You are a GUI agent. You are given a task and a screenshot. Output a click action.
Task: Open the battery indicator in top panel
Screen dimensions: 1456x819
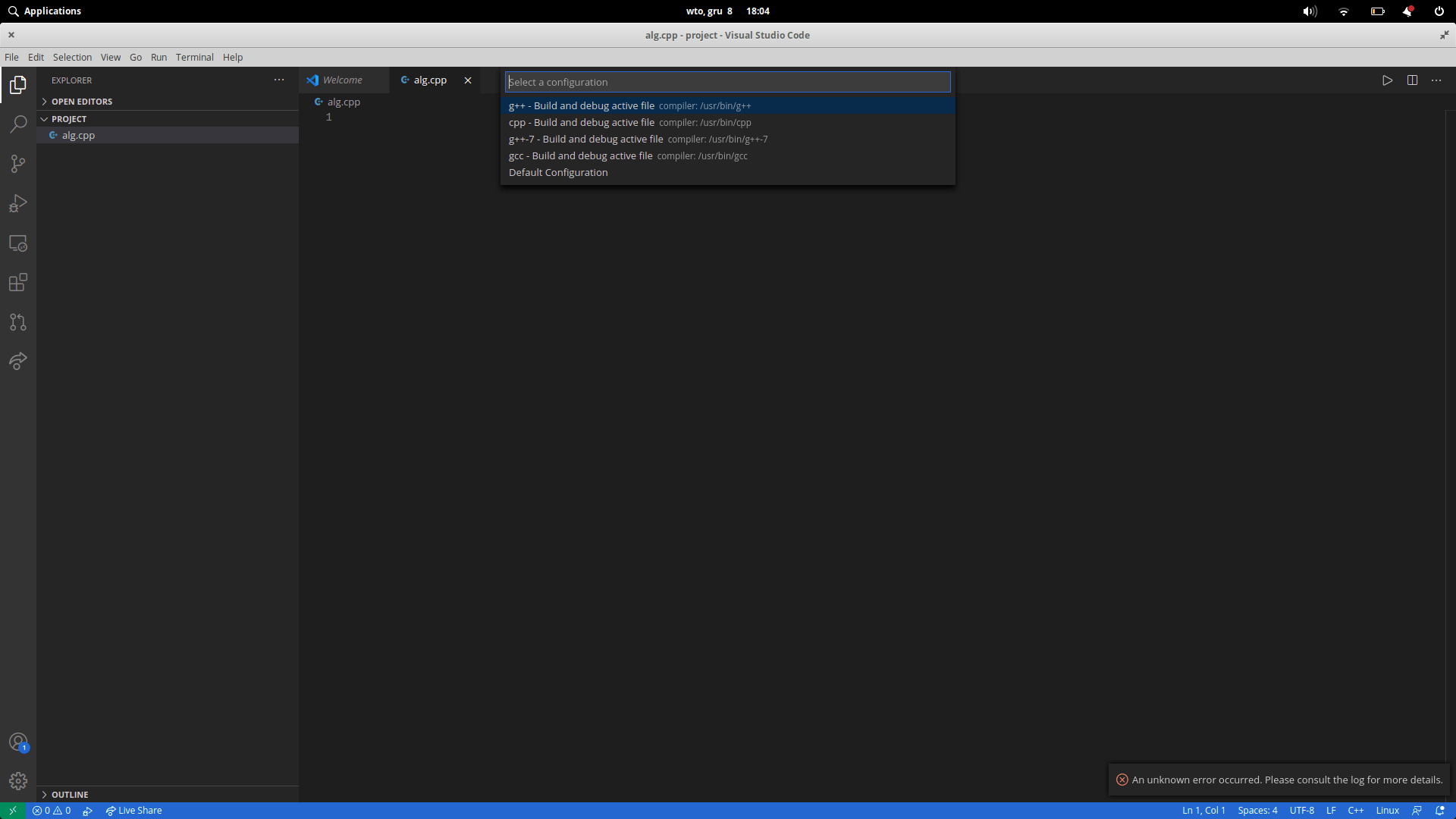[x=1377, y=11]
